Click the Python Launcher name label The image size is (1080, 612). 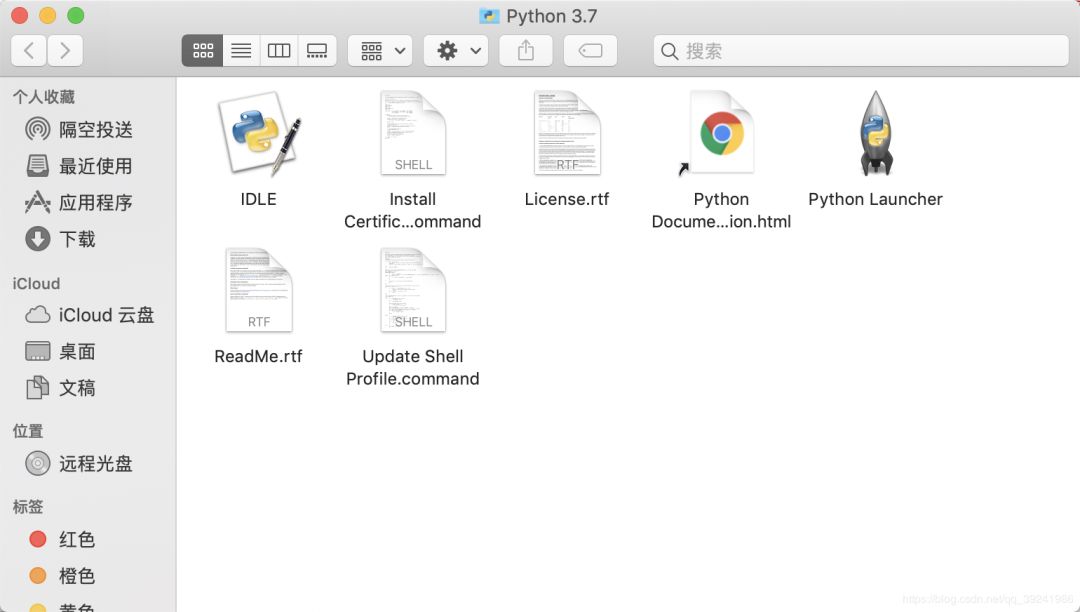[x=875, y=199]
